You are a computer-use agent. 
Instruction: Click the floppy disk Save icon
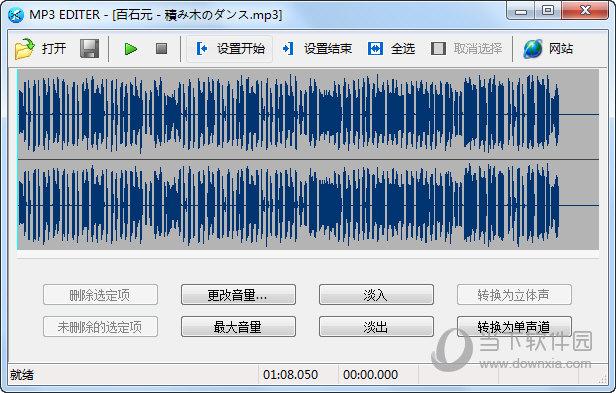coord(89,49)
